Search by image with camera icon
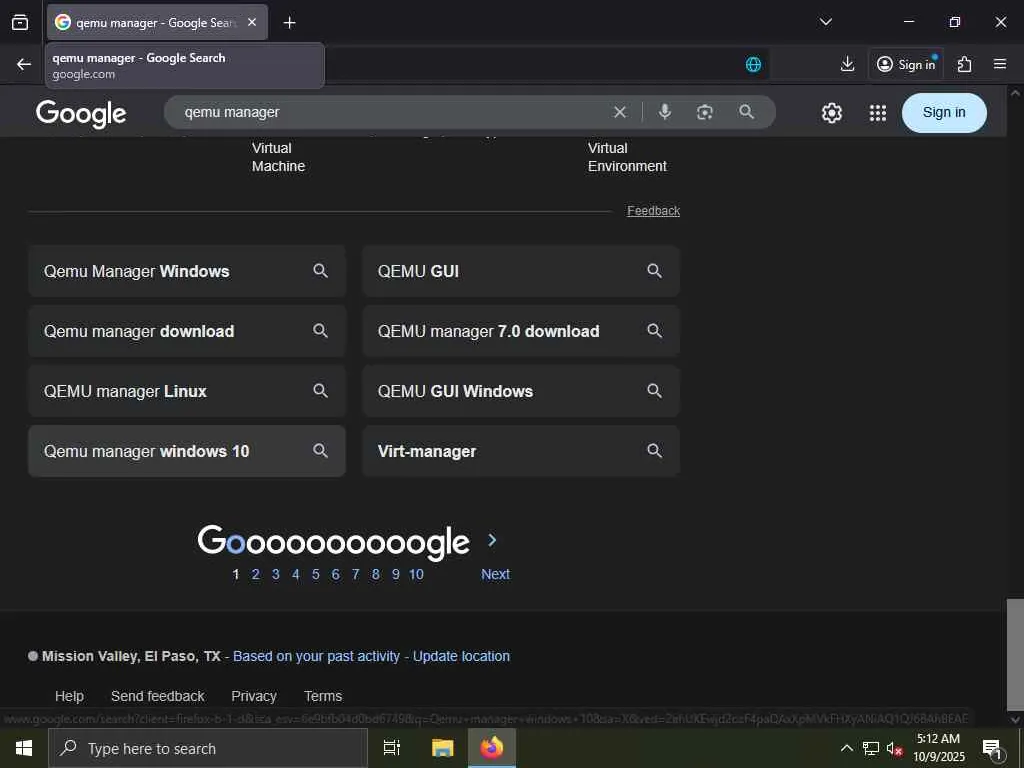This screenshot has height=768, width=1024. click(705, 112)
